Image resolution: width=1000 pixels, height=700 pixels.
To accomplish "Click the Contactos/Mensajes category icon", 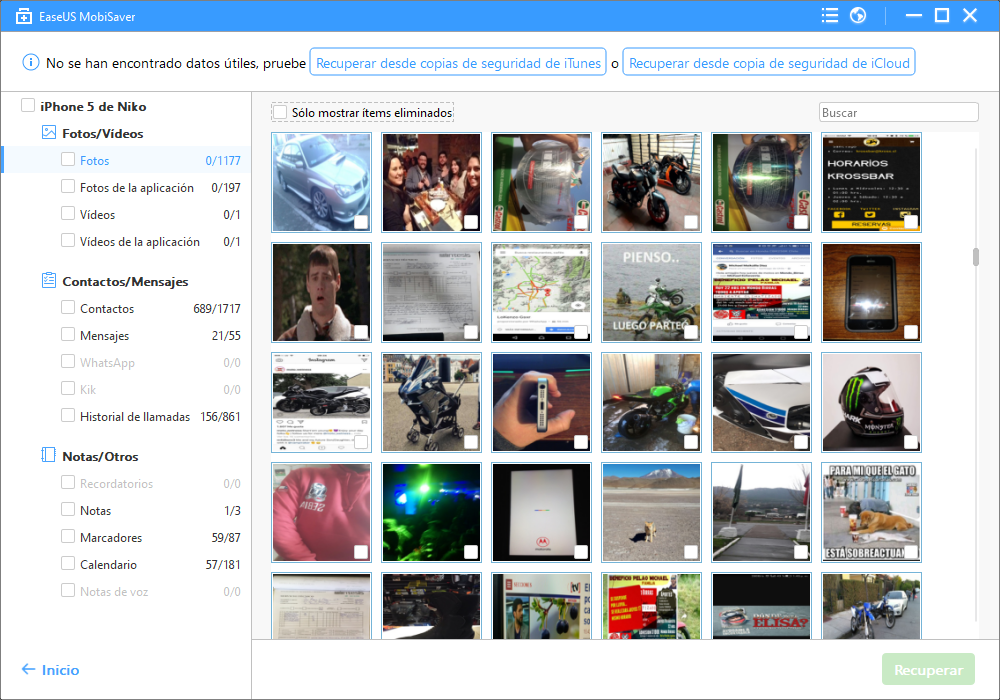I will point(48,281).
